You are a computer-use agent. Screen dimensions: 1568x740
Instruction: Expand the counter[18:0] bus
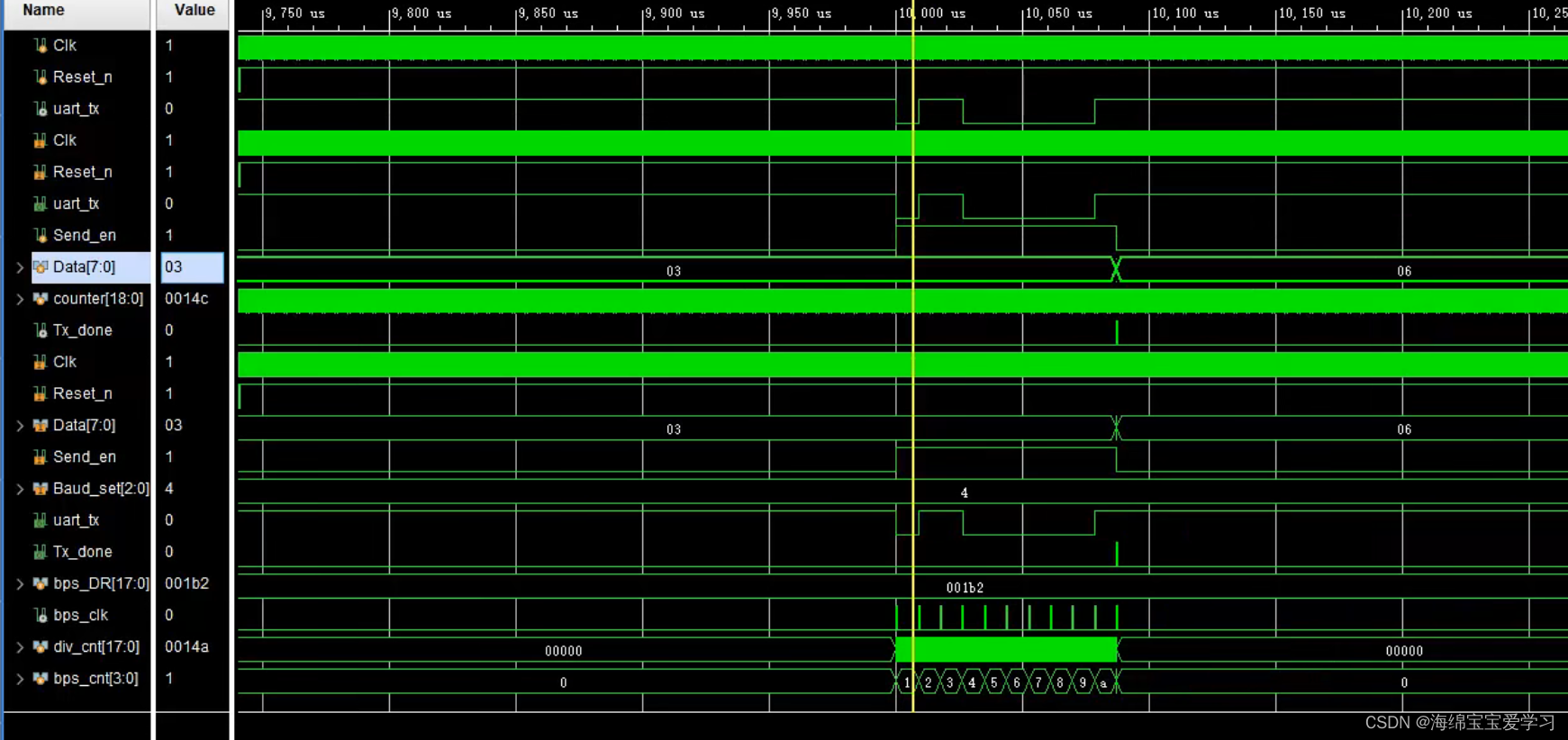pos(20,299)
